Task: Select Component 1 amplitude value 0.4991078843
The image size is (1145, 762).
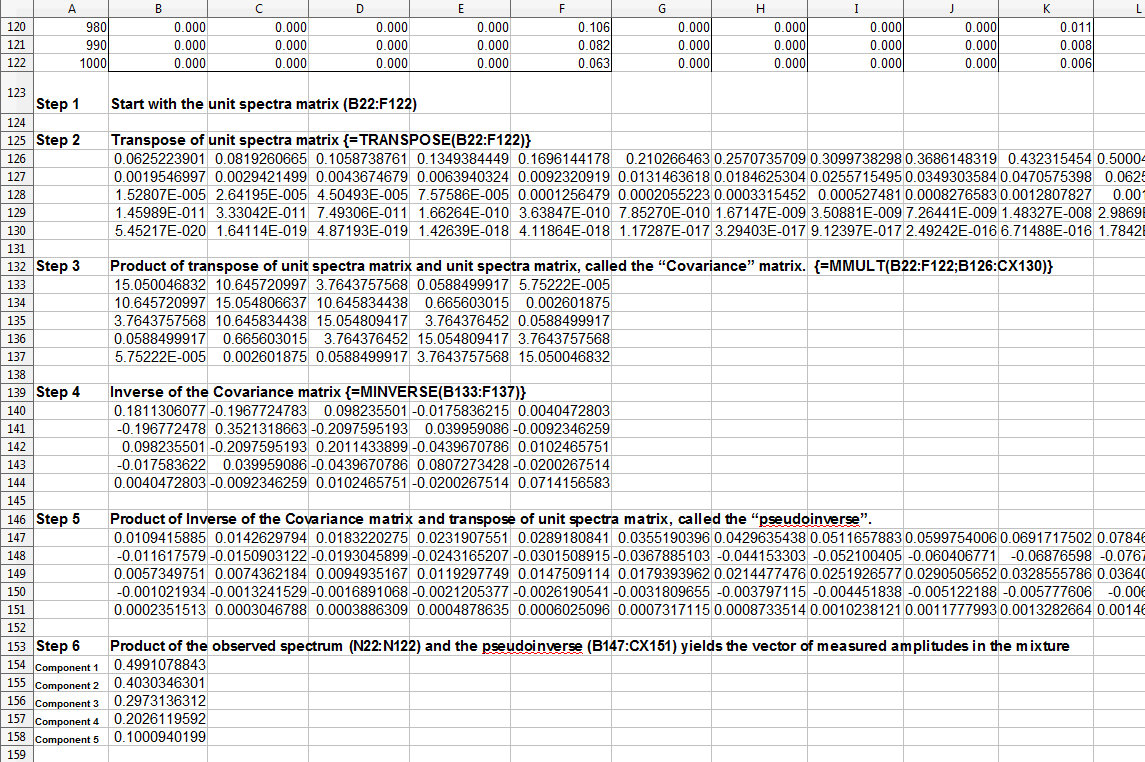Action: pos(160,664)
